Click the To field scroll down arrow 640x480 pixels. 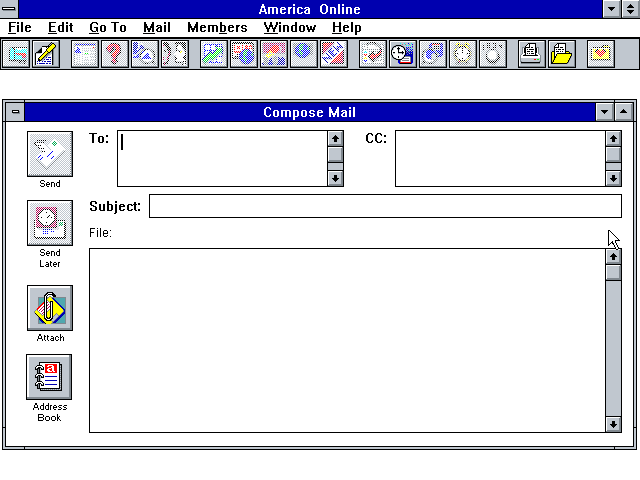(336, 178)
